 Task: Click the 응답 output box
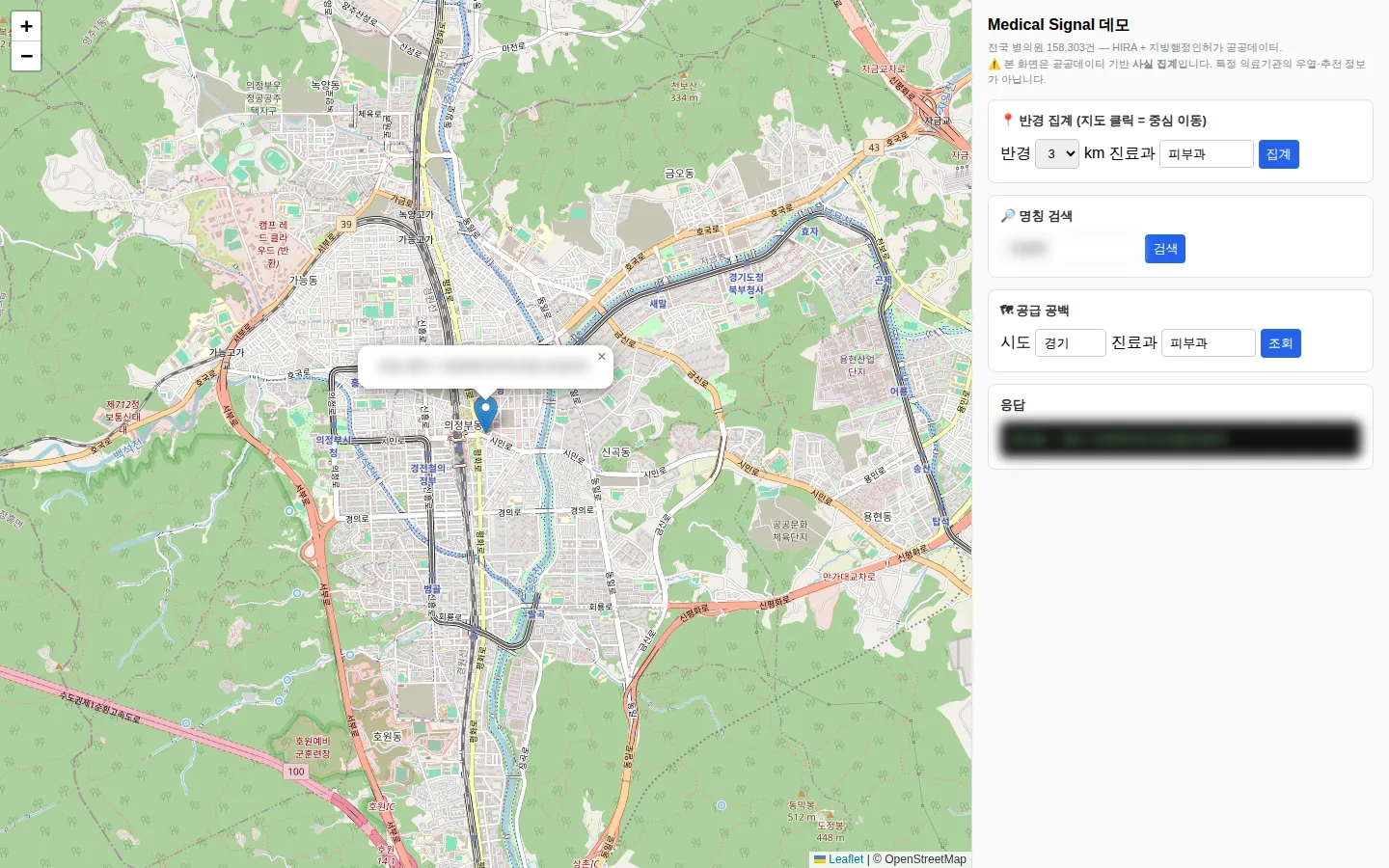(x=1181, y=439)
